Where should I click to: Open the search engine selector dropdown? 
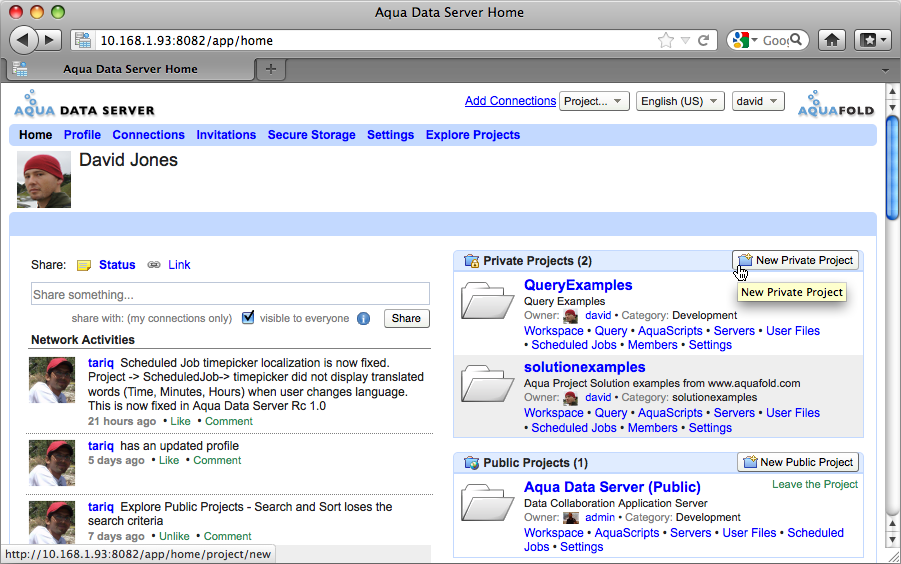coord(745,40)
